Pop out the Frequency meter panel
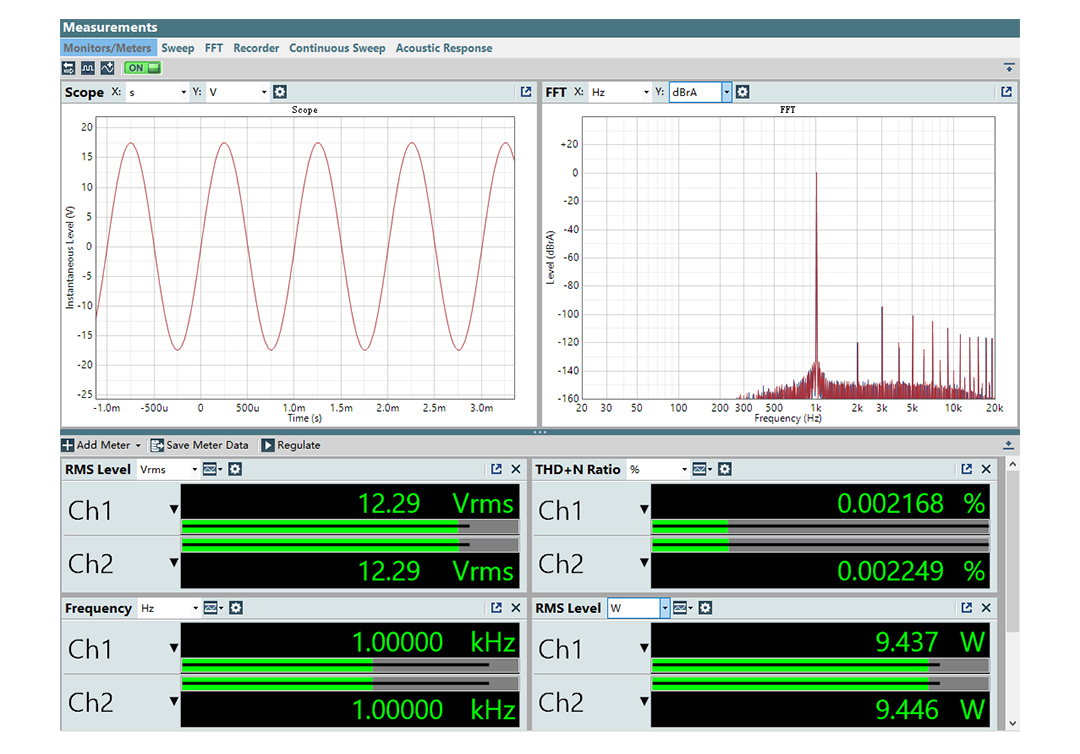Image resolution: width=1080 pixels, height=754 pixels. pyautogui.click(x=496, y=608)
